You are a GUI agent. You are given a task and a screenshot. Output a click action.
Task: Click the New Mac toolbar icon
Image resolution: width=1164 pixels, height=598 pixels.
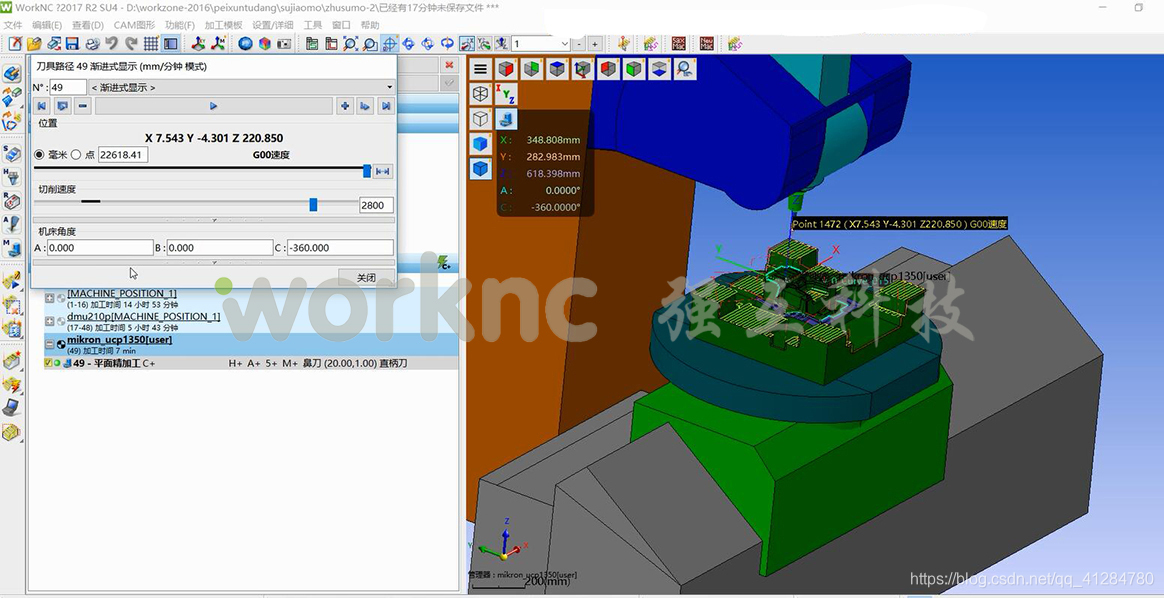(x=707, y=44)
